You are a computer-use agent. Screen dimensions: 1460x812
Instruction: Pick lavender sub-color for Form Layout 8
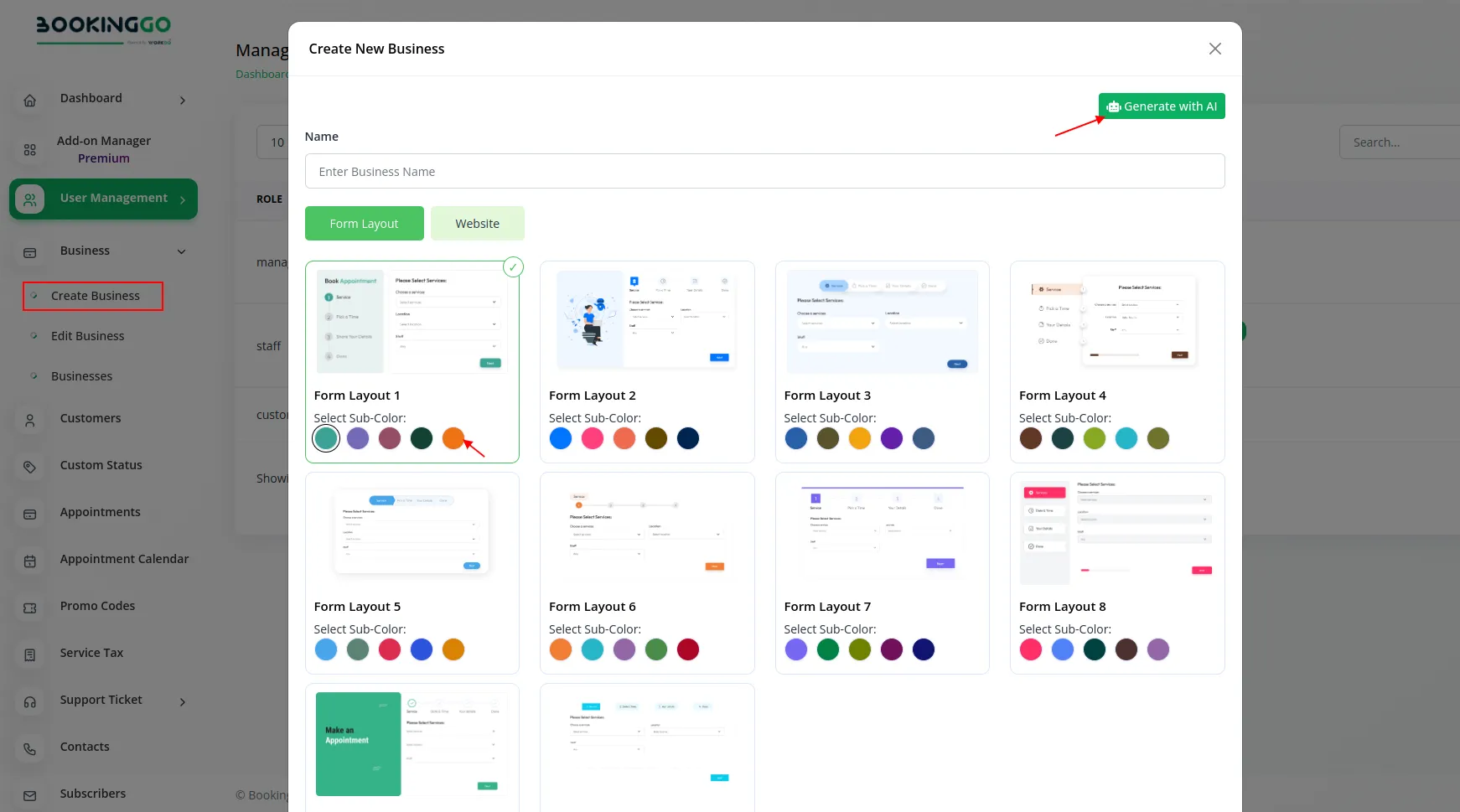pos(1158,649)
